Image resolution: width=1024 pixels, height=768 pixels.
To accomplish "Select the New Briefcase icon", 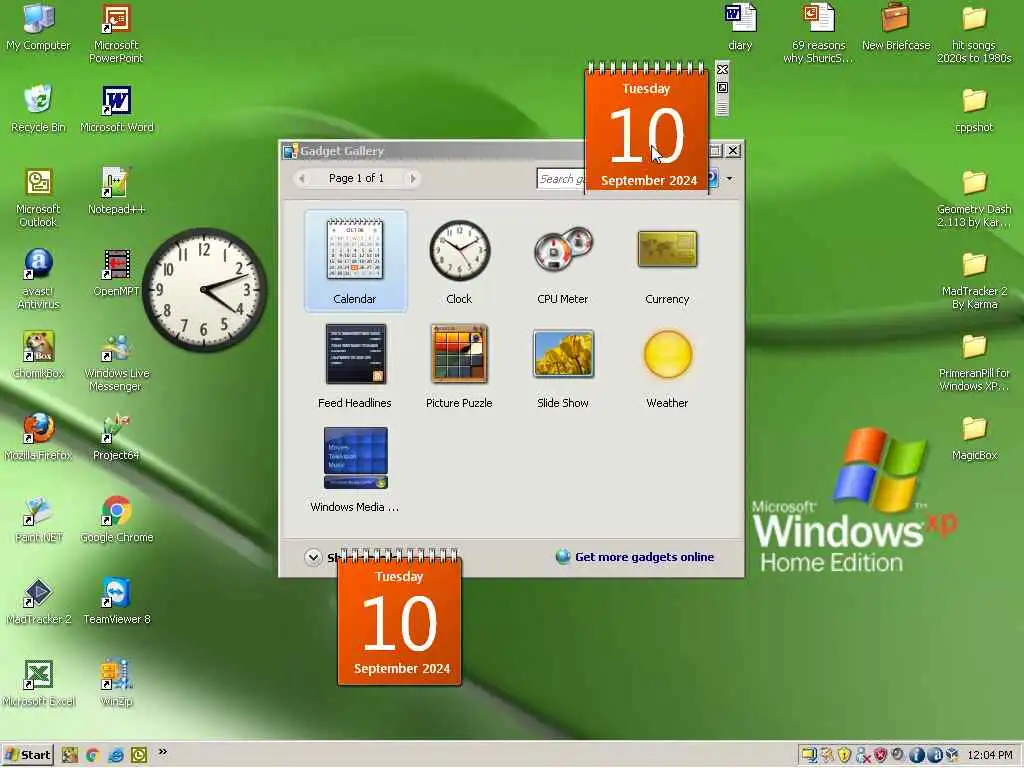I will pos(895,28).
